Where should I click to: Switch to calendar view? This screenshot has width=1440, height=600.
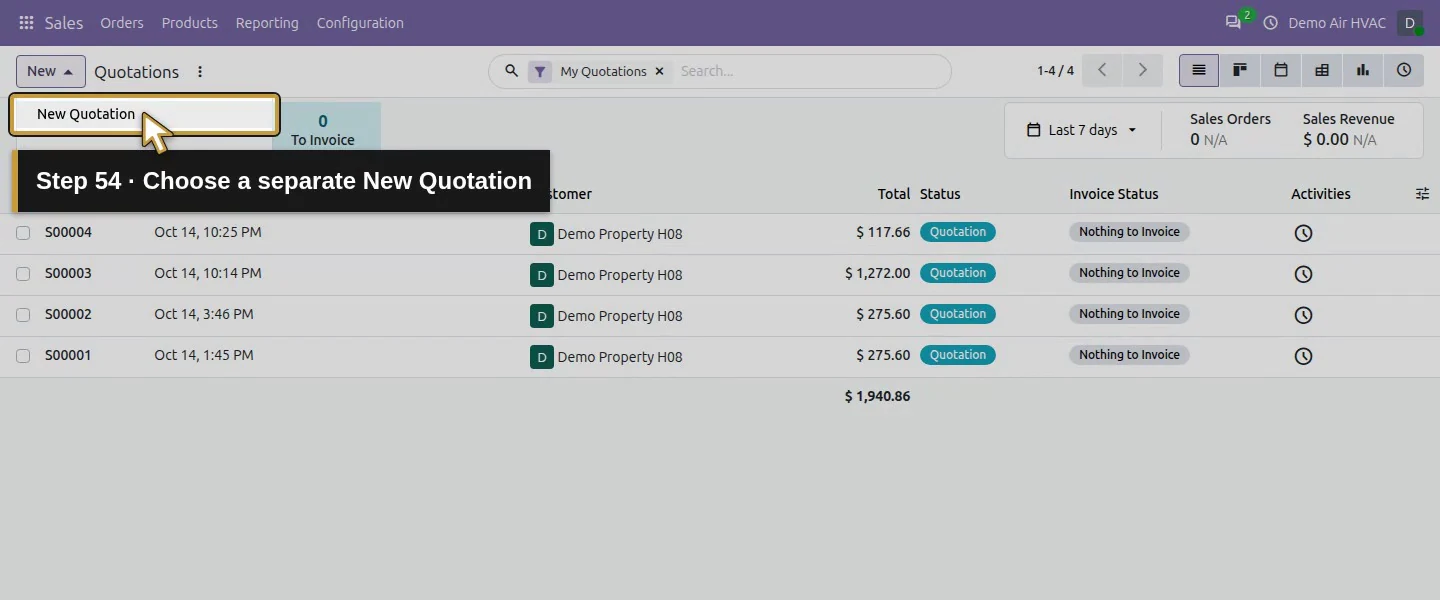pos(1281,71)
